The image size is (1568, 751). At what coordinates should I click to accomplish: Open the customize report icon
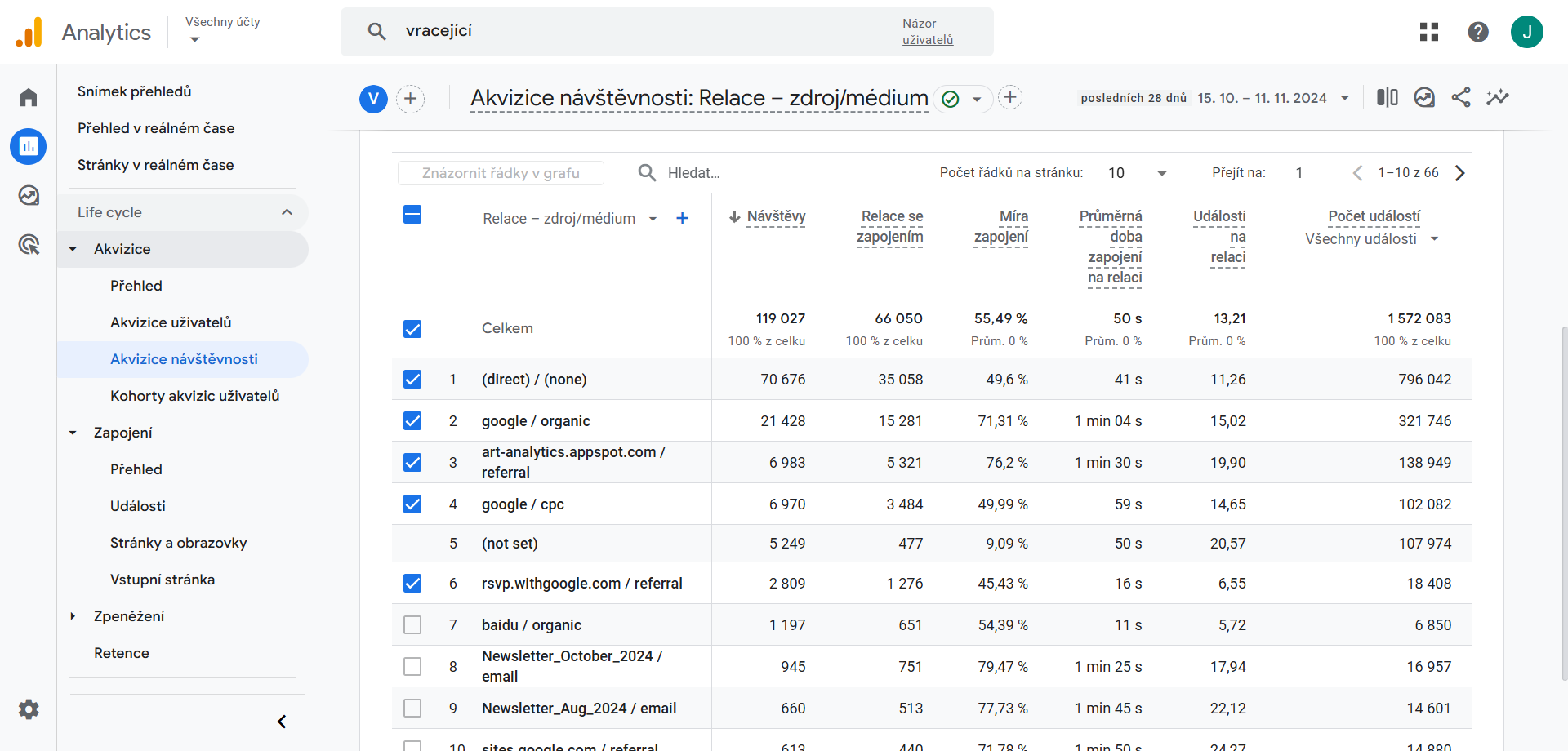(x=1424, y=97)
